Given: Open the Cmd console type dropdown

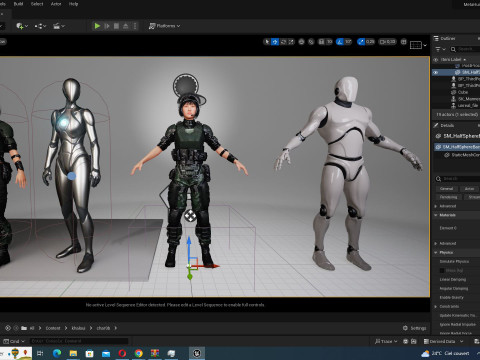Looking at the screenshot, I should pos(14,341).
